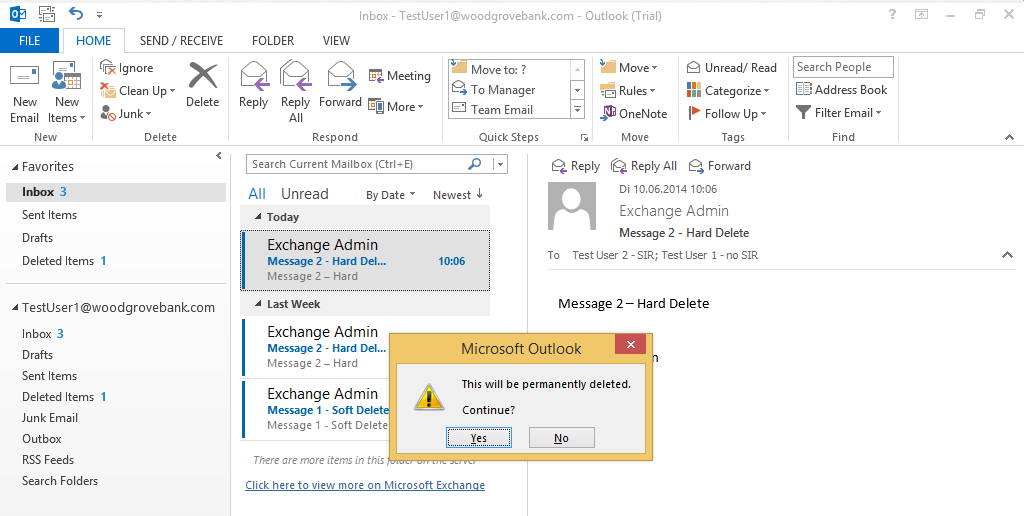Click the Forward icon in ribbon
Image resolution: width=1024 pixels, height=516 pixels.
tap(342, 76)
